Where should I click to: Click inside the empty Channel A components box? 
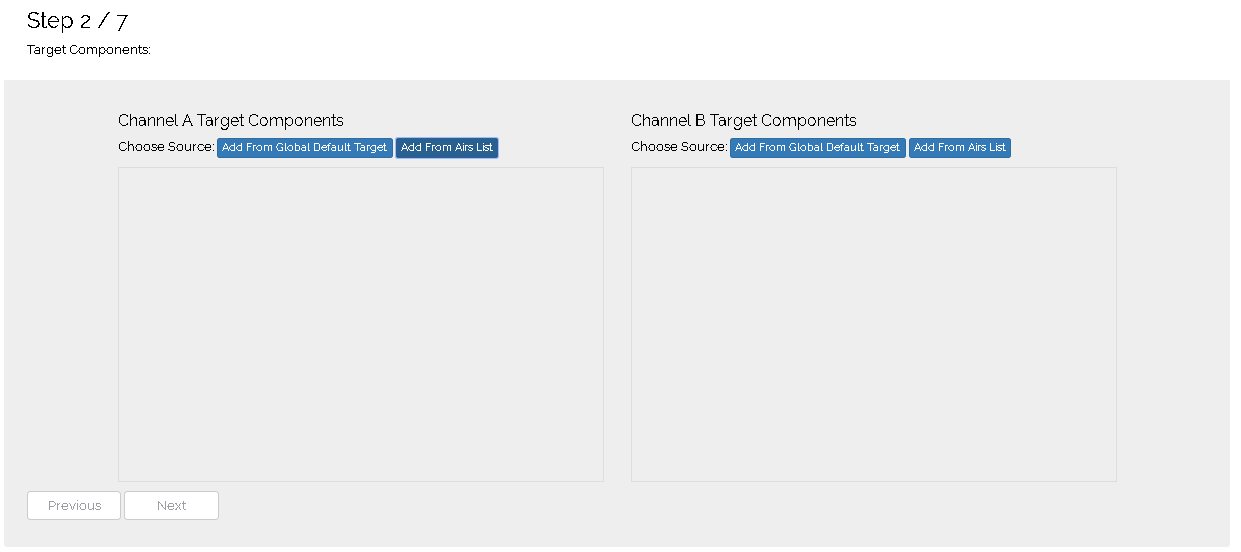[360, 324]
